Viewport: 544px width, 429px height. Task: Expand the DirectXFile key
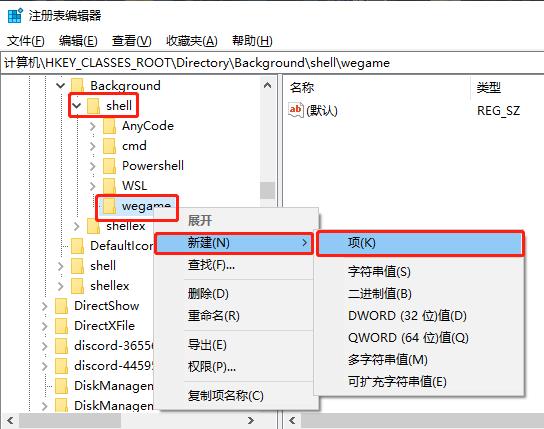click(45, 326)
